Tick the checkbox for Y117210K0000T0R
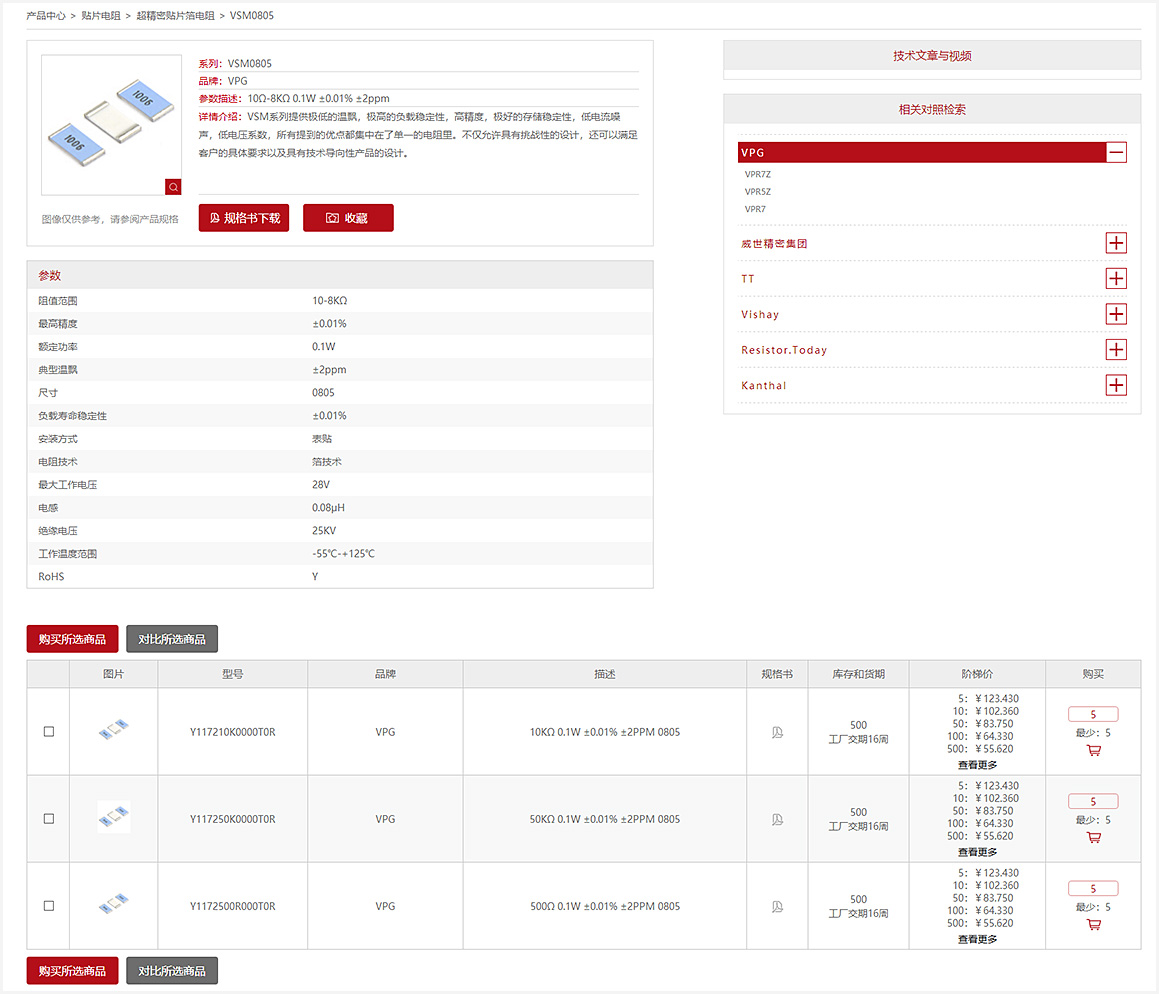The image size is (1159, 994). (x=49, y=732)
